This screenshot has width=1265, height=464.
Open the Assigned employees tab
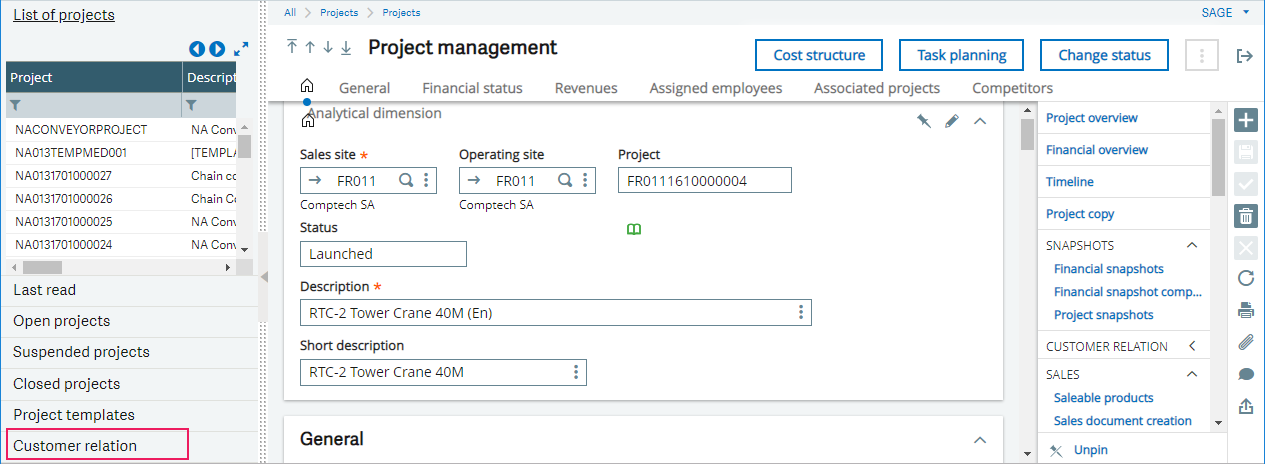715,88
